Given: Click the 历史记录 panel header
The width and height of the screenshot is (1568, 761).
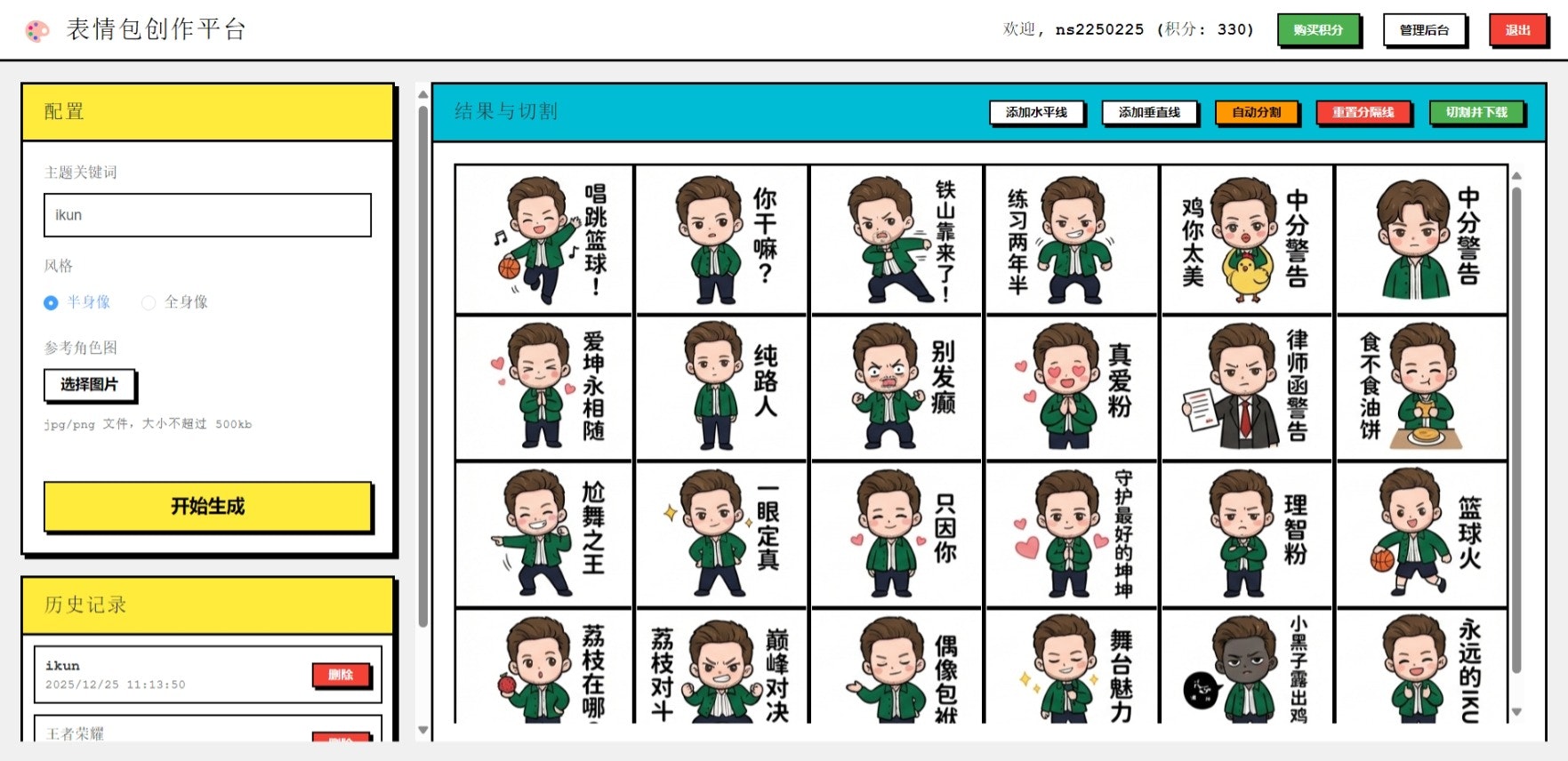Looking at the screenshot, I should point(207,605).
